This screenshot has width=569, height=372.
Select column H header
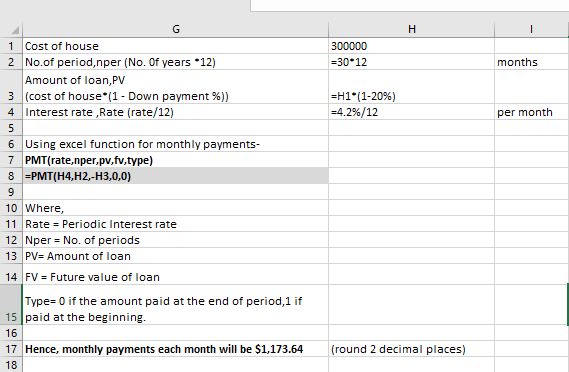(x=412, y=29)
